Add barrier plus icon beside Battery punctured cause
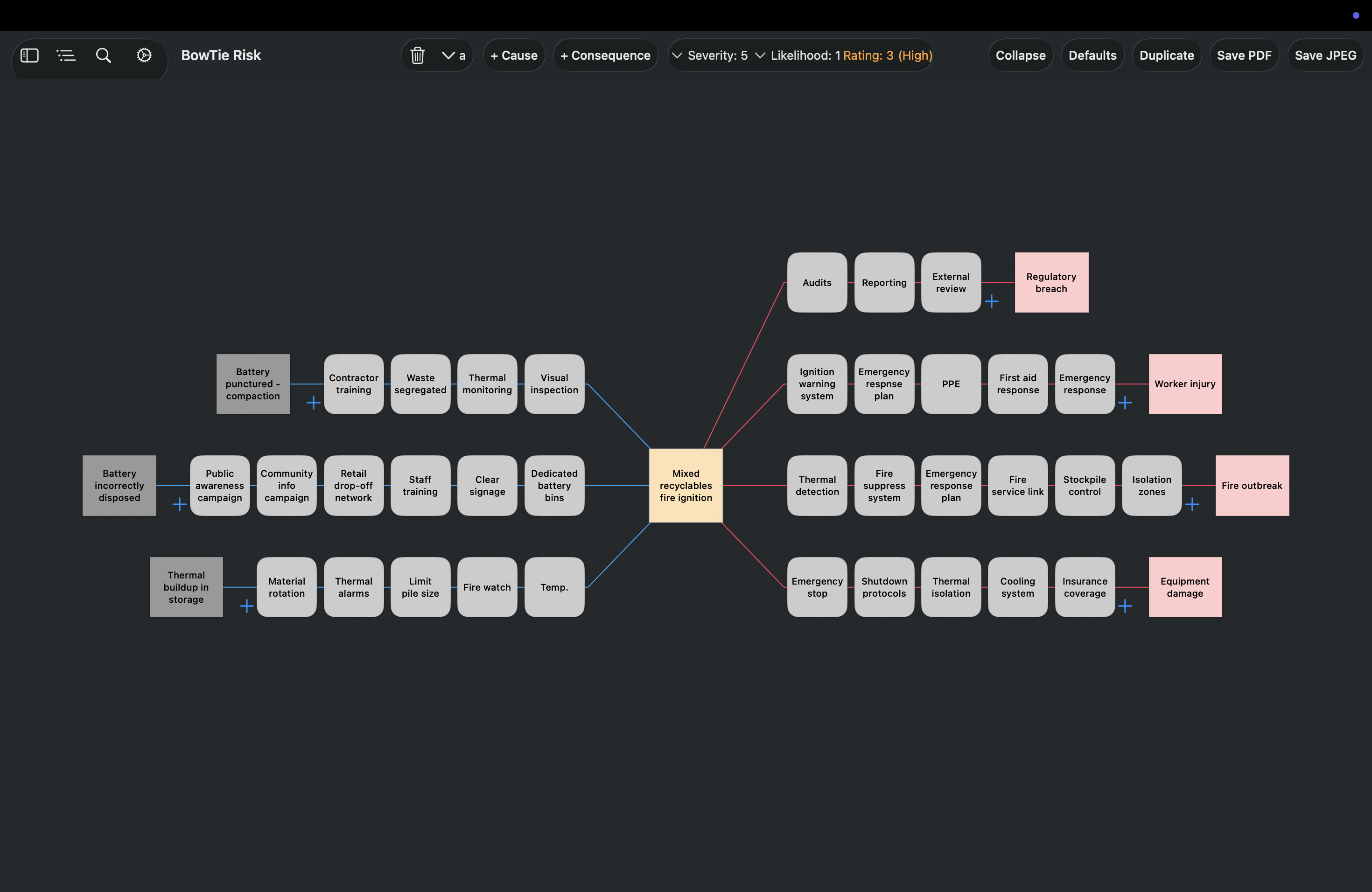Screen dimensions: 1372x892 313,402
